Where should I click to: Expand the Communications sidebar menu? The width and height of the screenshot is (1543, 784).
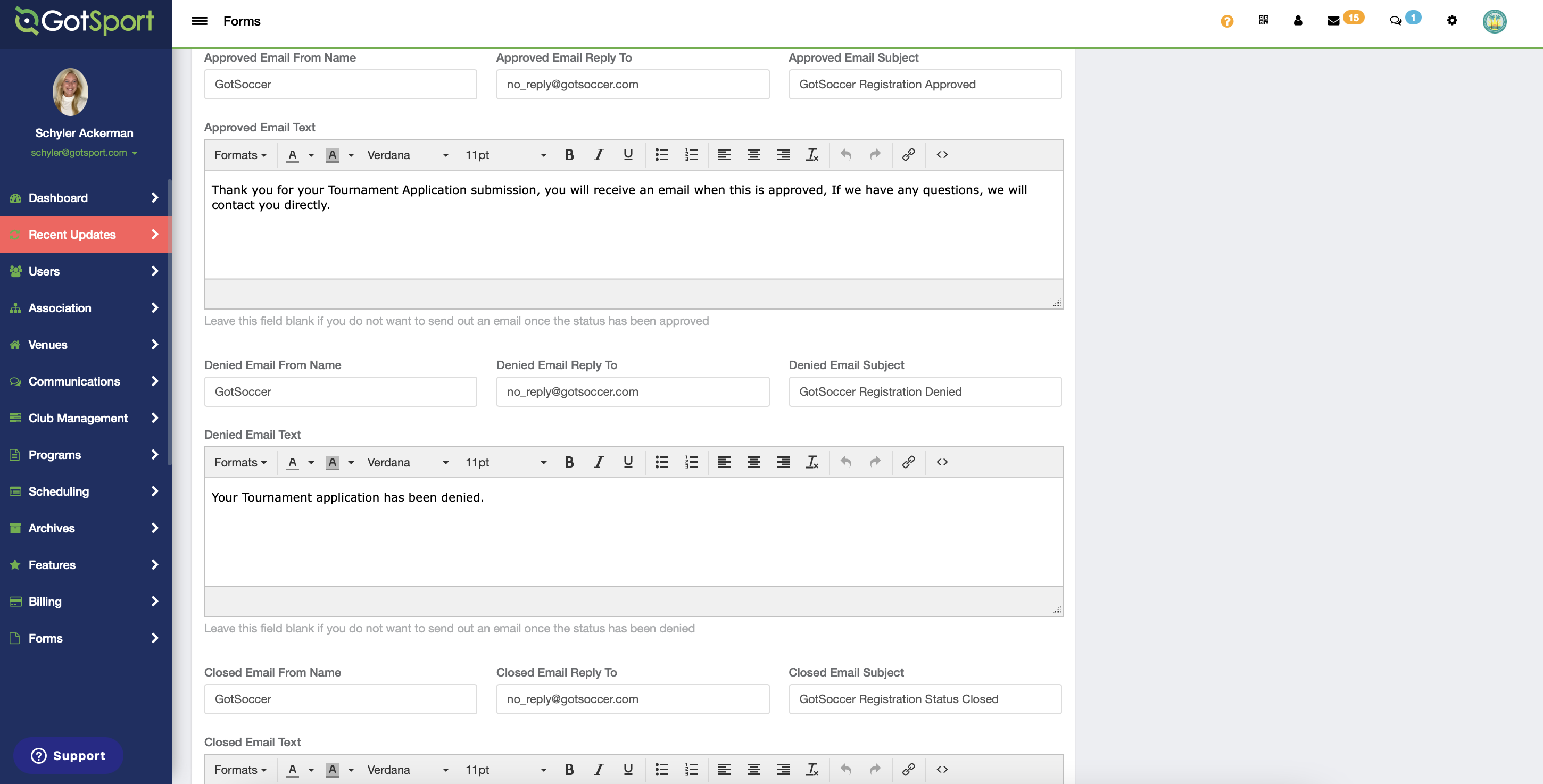tap(86, 381)
